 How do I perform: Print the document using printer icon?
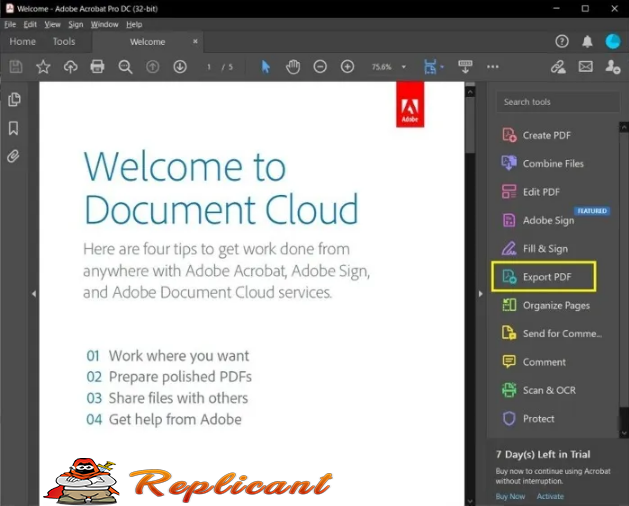coord(97,67)
